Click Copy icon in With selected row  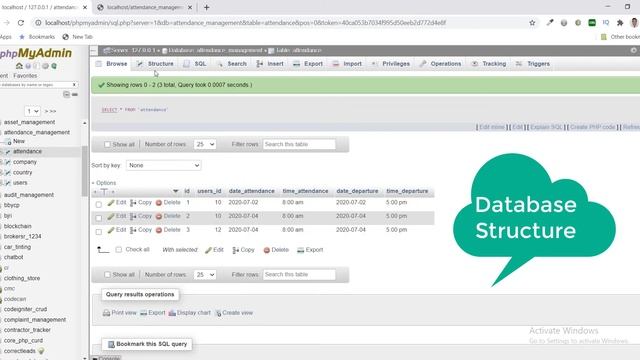(236, 250)
